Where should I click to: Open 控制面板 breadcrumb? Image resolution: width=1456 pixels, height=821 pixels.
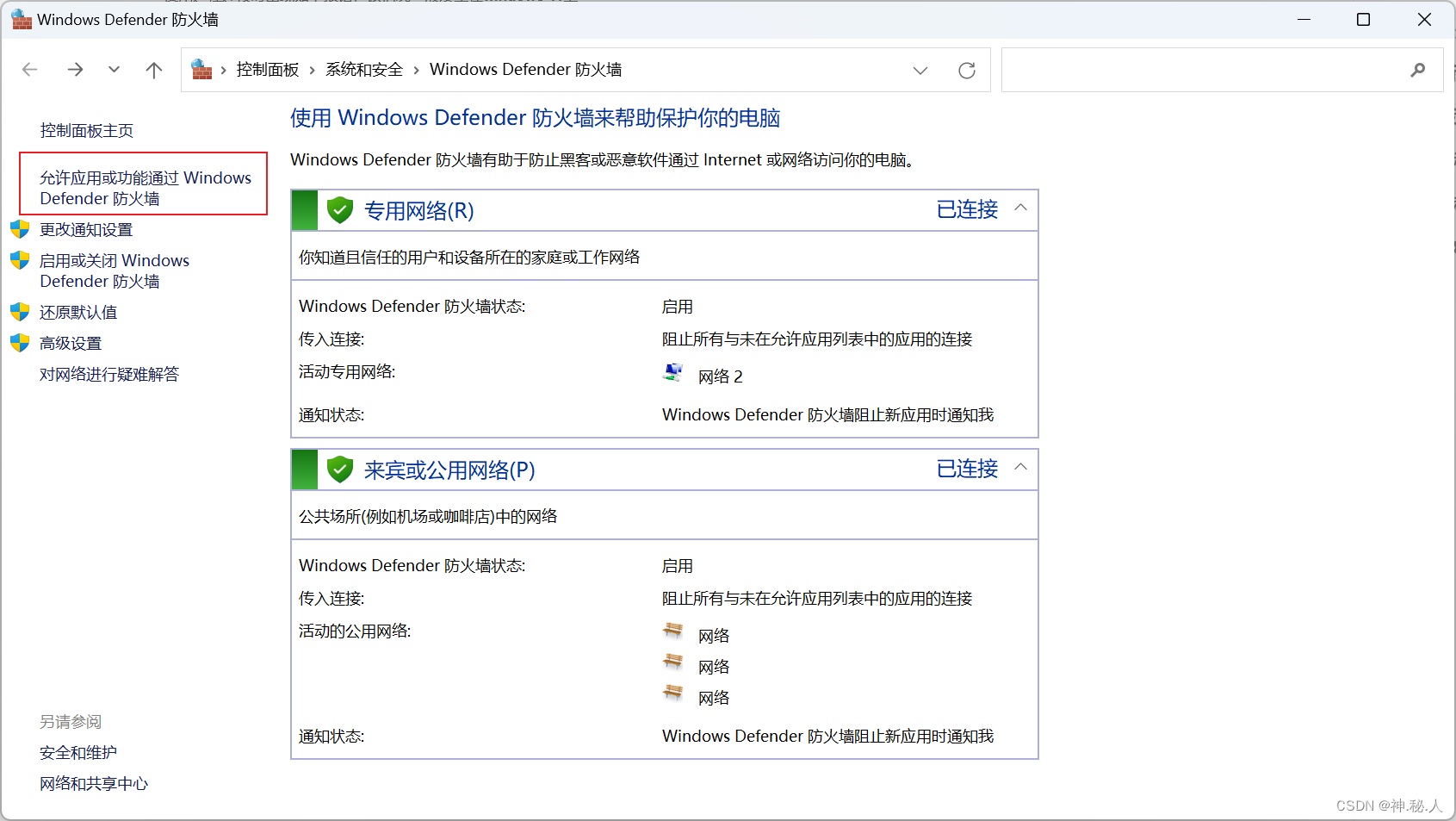[x=268, y=70]
